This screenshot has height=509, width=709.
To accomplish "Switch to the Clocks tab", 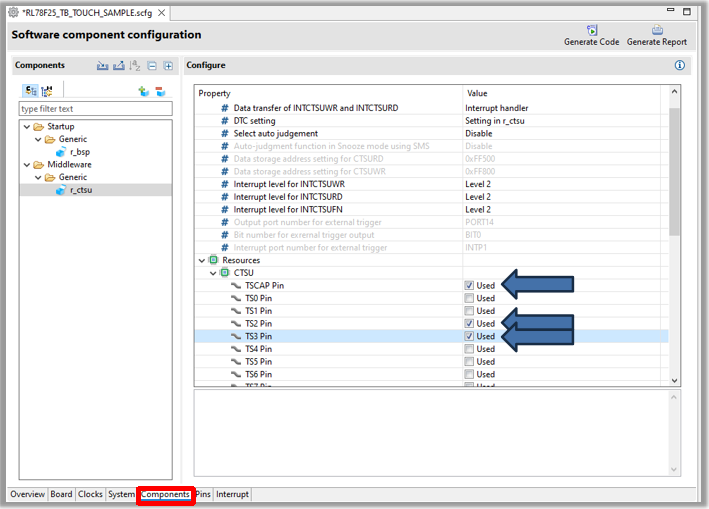I will (x=90, y=494).
